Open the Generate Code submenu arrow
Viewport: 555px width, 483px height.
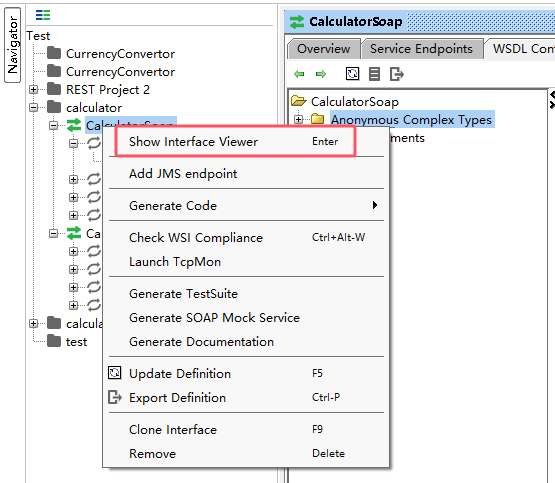click(374, 205)
